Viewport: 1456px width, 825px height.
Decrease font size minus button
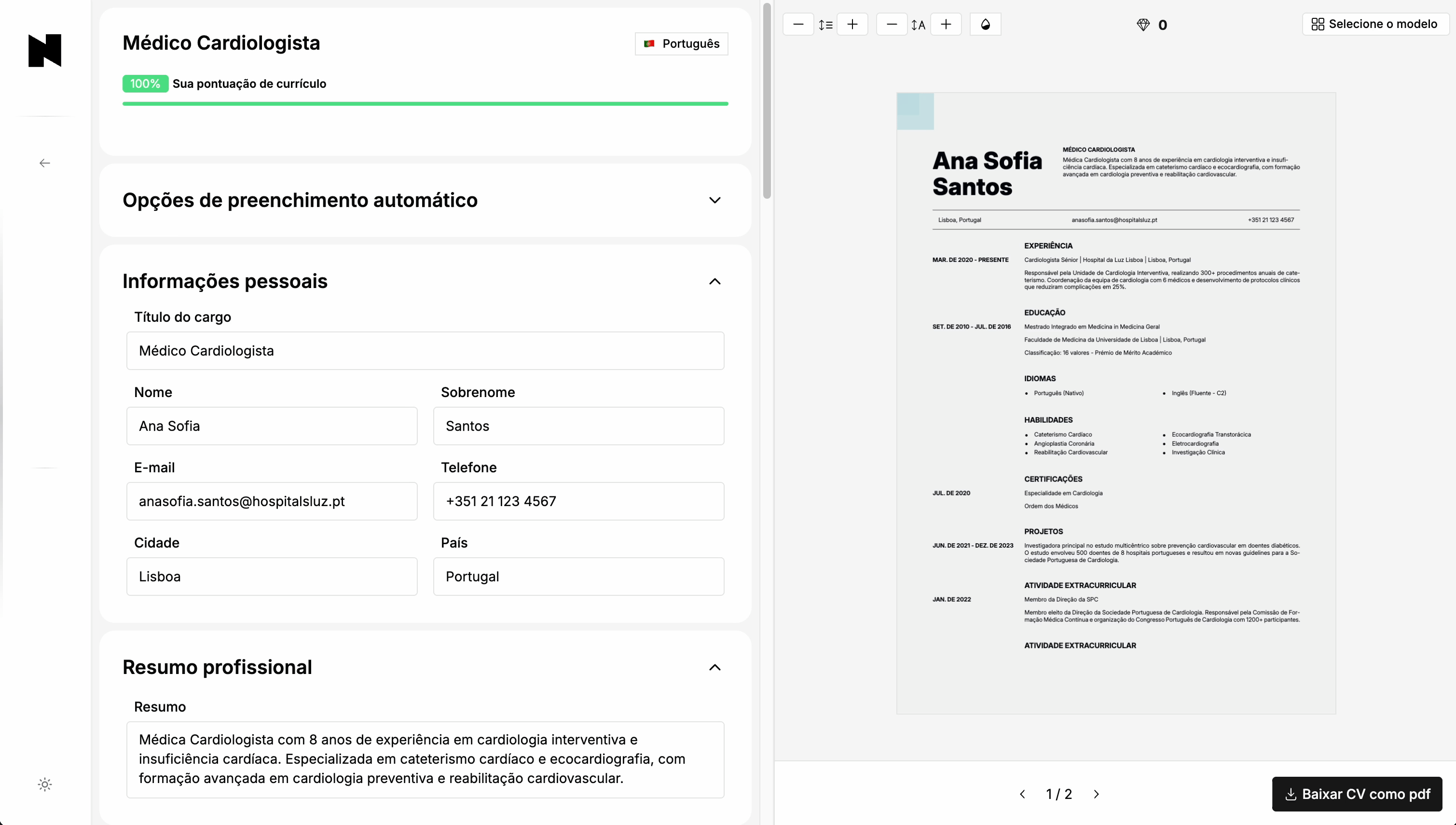tap(892, 25)
